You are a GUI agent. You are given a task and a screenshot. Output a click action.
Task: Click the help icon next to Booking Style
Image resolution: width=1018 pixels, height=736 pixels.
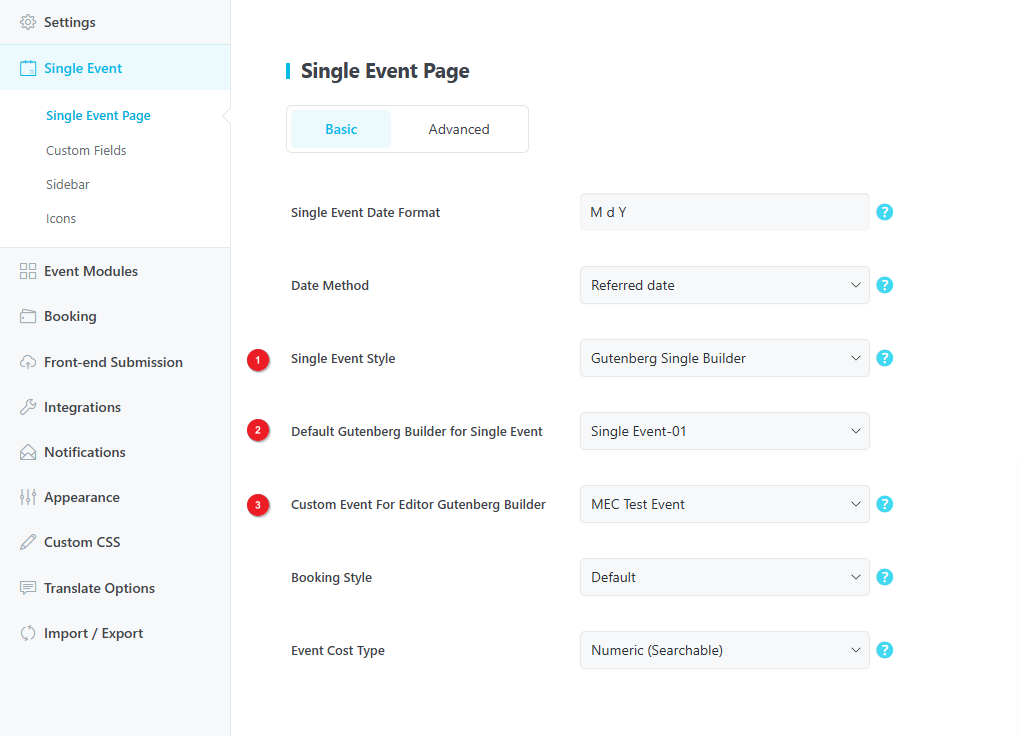[x=884, y=577]
